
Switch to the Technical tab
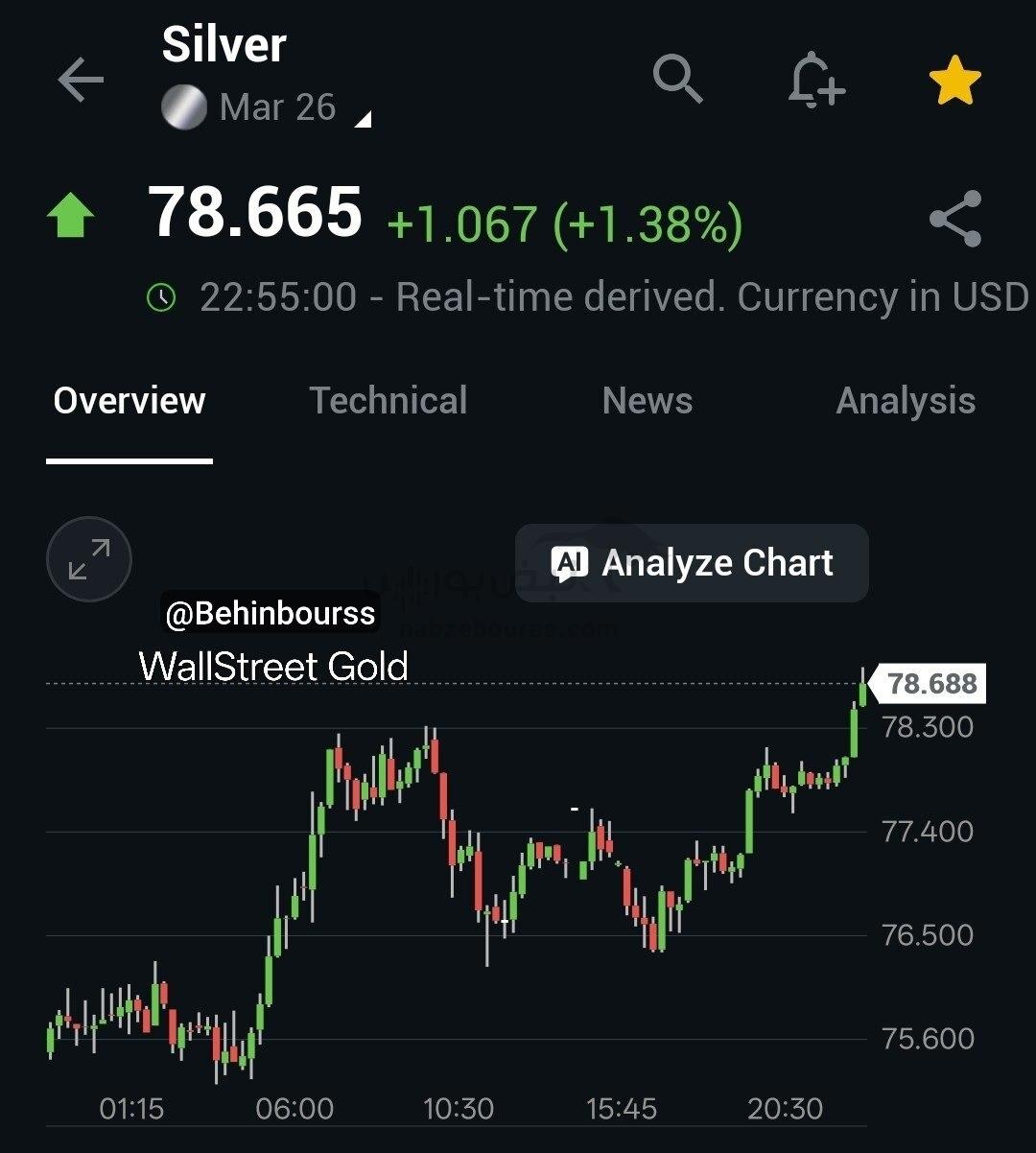(x=388, y=401)
